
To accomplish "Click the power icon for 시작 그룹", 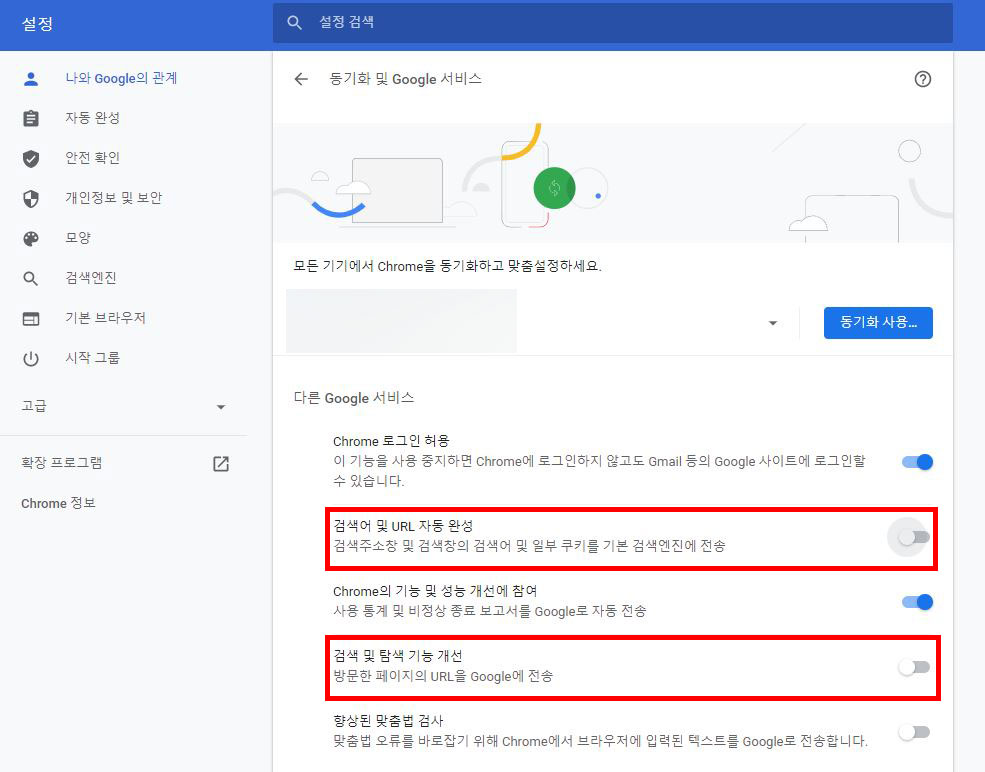I will click(x=31, y=359).
